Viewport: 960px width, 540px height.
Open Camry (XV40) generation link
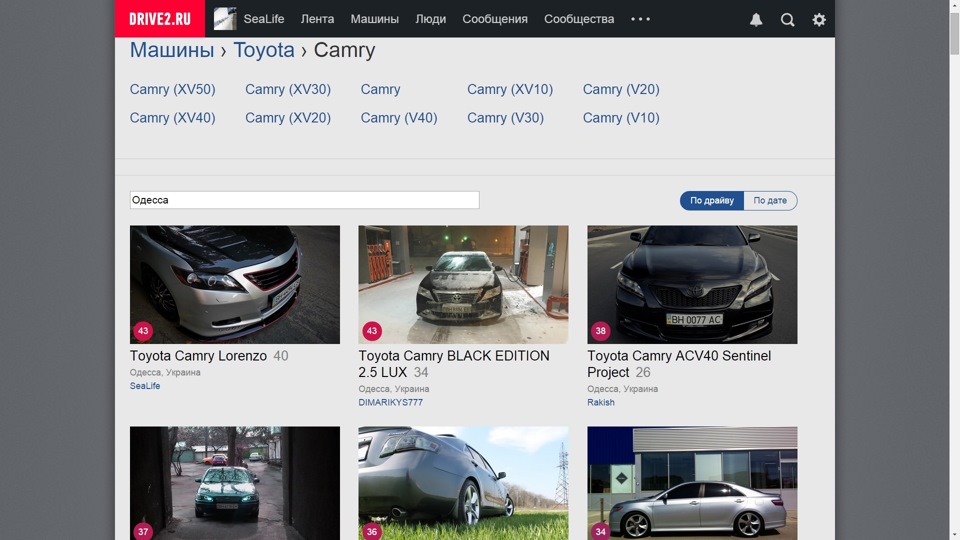point(173,118)
